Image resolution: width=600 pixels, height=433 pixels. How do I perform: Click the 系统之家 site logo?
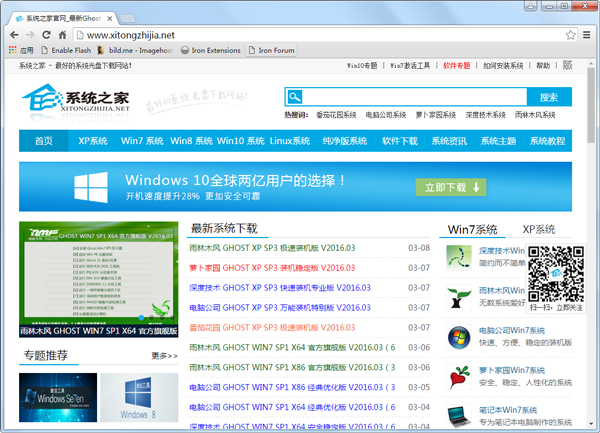click(x=76, y=99)
